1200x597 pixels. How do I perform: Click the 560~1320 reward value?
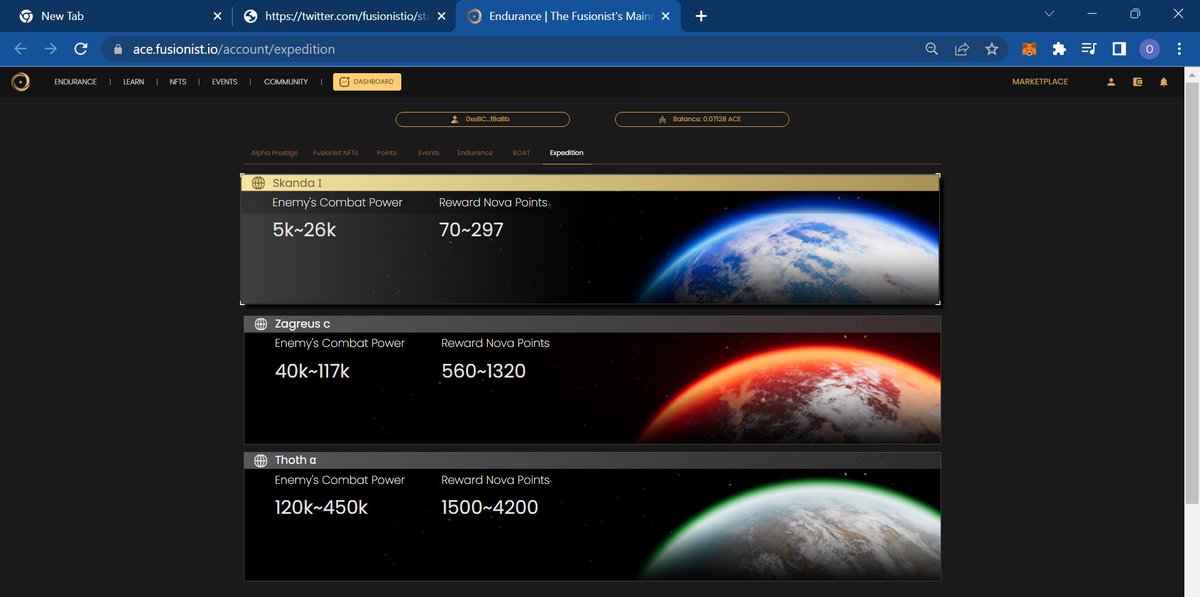pos(484,372)
